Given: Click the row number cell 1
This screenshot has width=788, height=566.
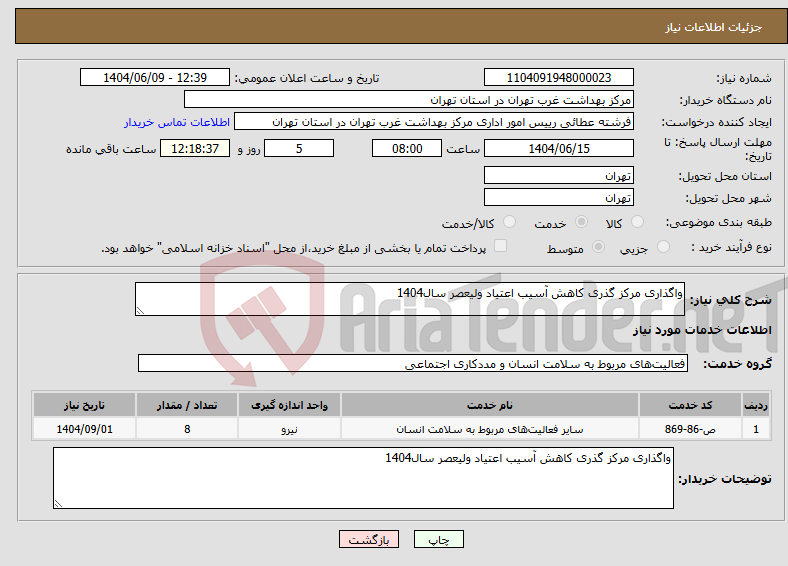Looking at the screenshot, I should coord(756,429).
